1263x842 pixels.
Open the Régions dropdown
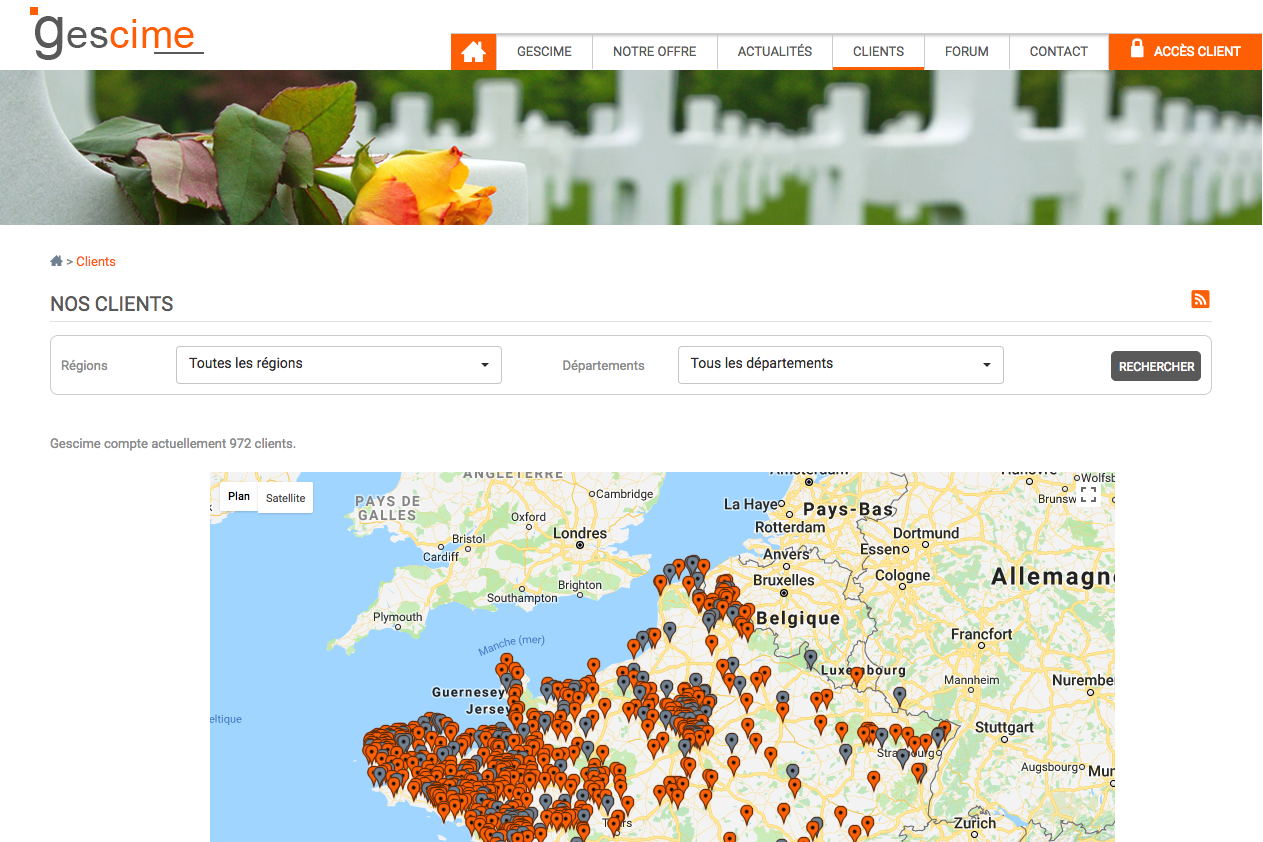point(338,364)
